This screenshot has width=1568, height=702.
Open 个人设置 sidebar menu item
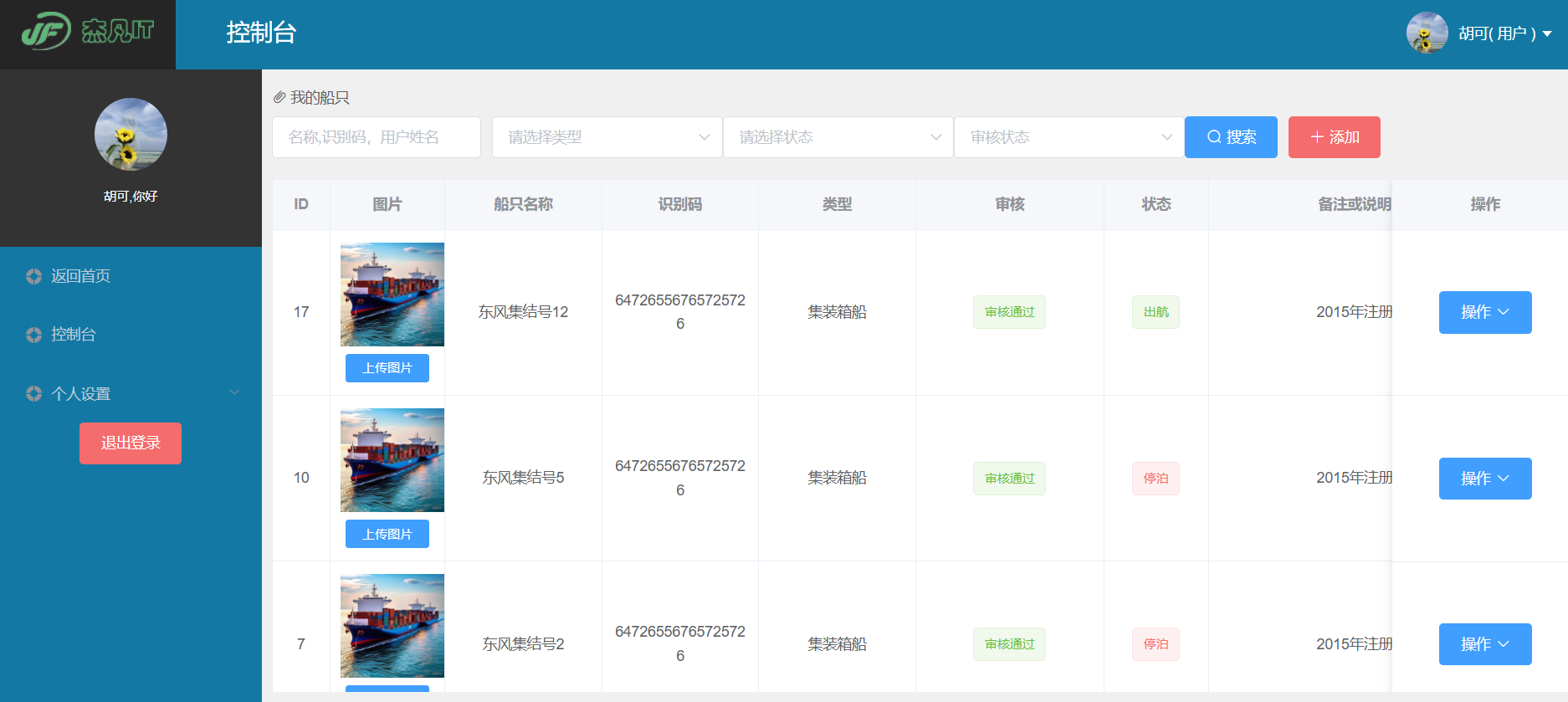[x=131, y=393]
